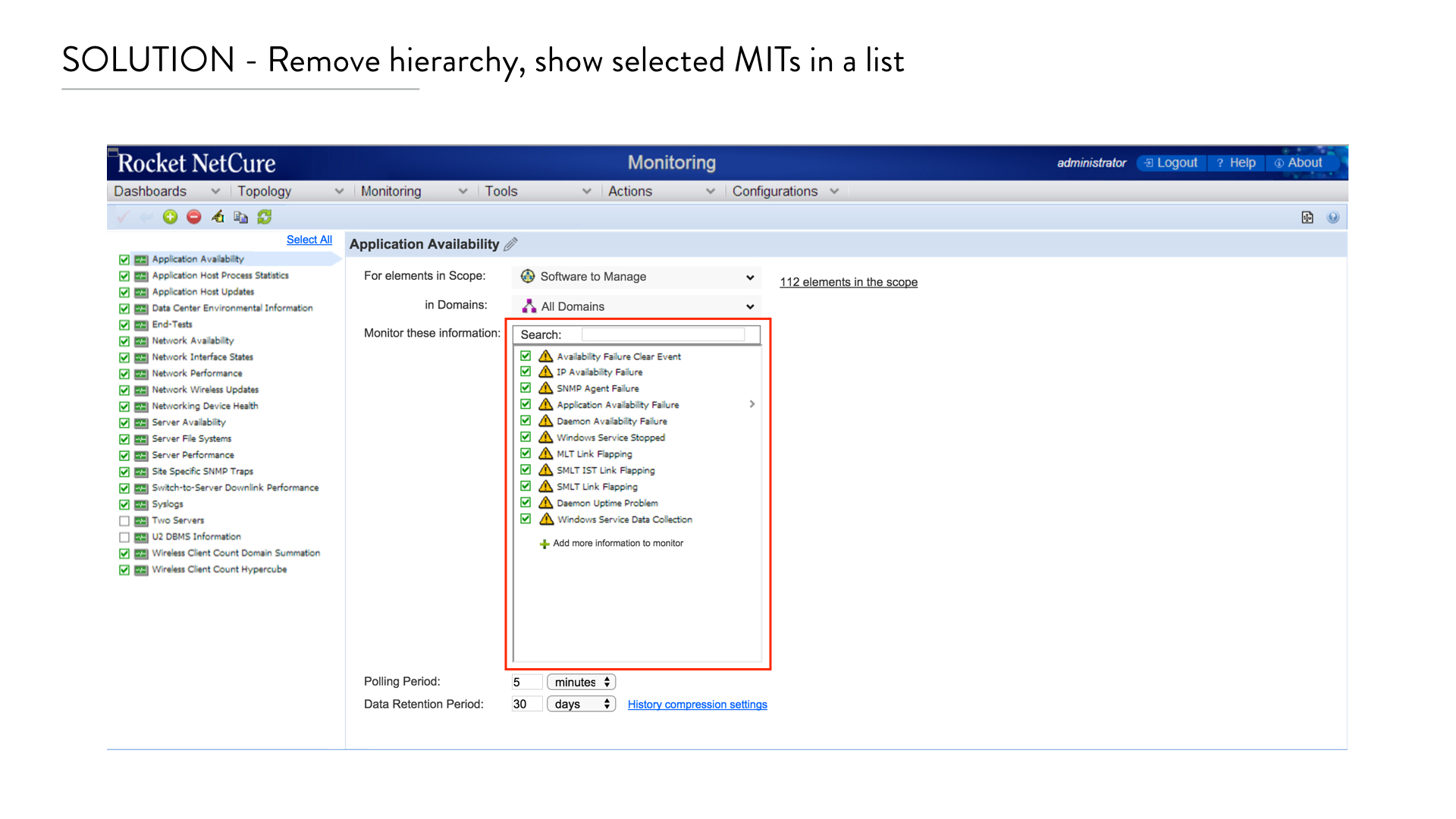Open History compression settings link

[697, 704]
